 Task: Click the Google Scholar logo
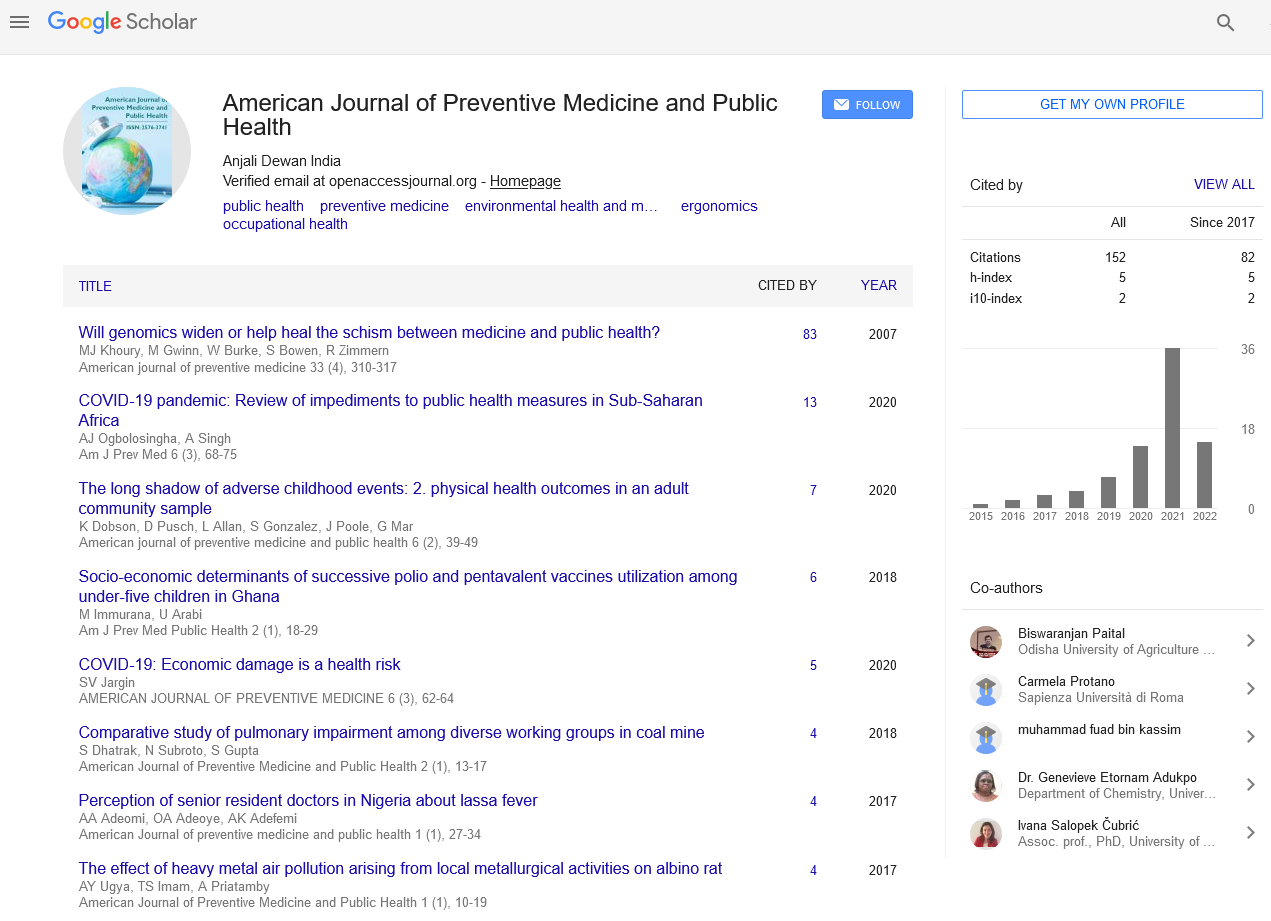122,22
